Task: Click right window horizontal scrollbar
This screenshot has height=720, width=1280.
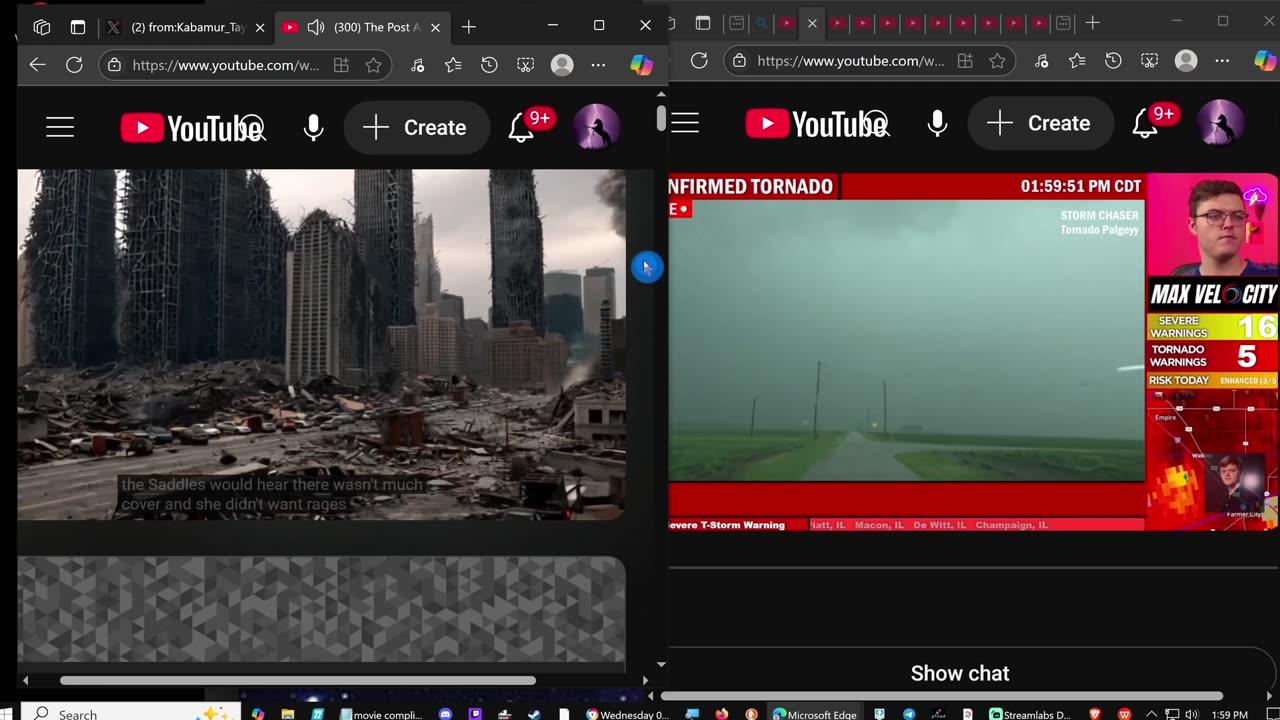Action: 942,696
